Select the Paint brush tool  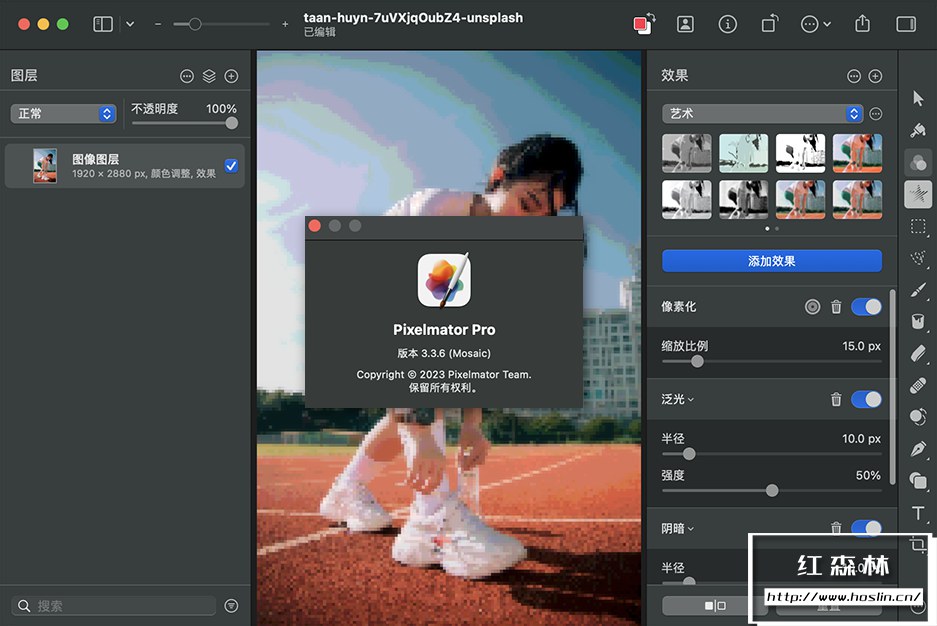pos(918,290)
